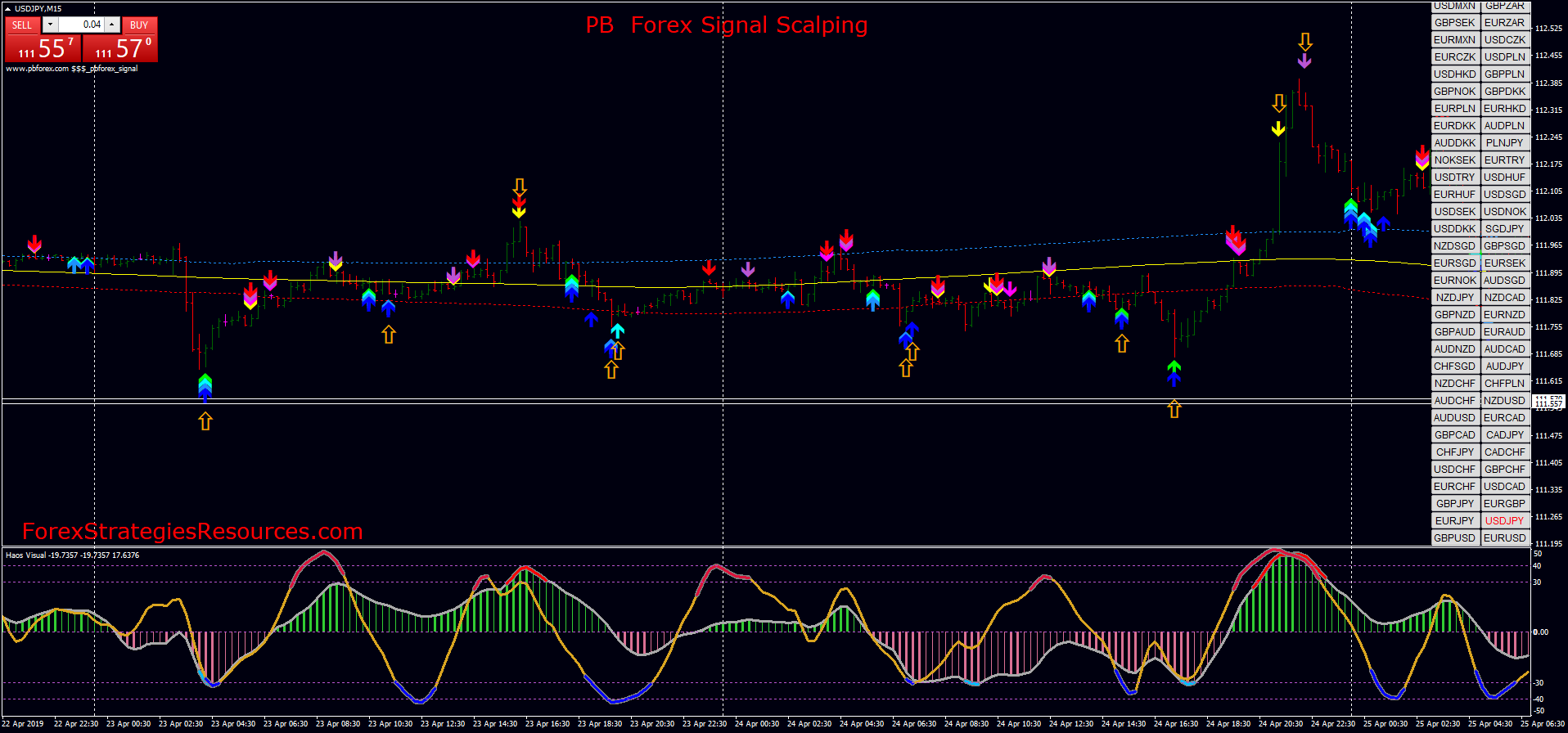
Task: Decrease lot size with down arrow
Action: point(50,25)
